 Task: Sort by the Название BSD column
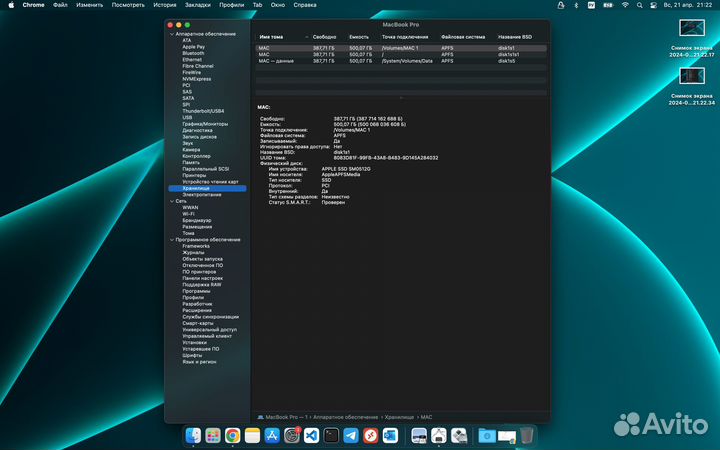point(515,37)
